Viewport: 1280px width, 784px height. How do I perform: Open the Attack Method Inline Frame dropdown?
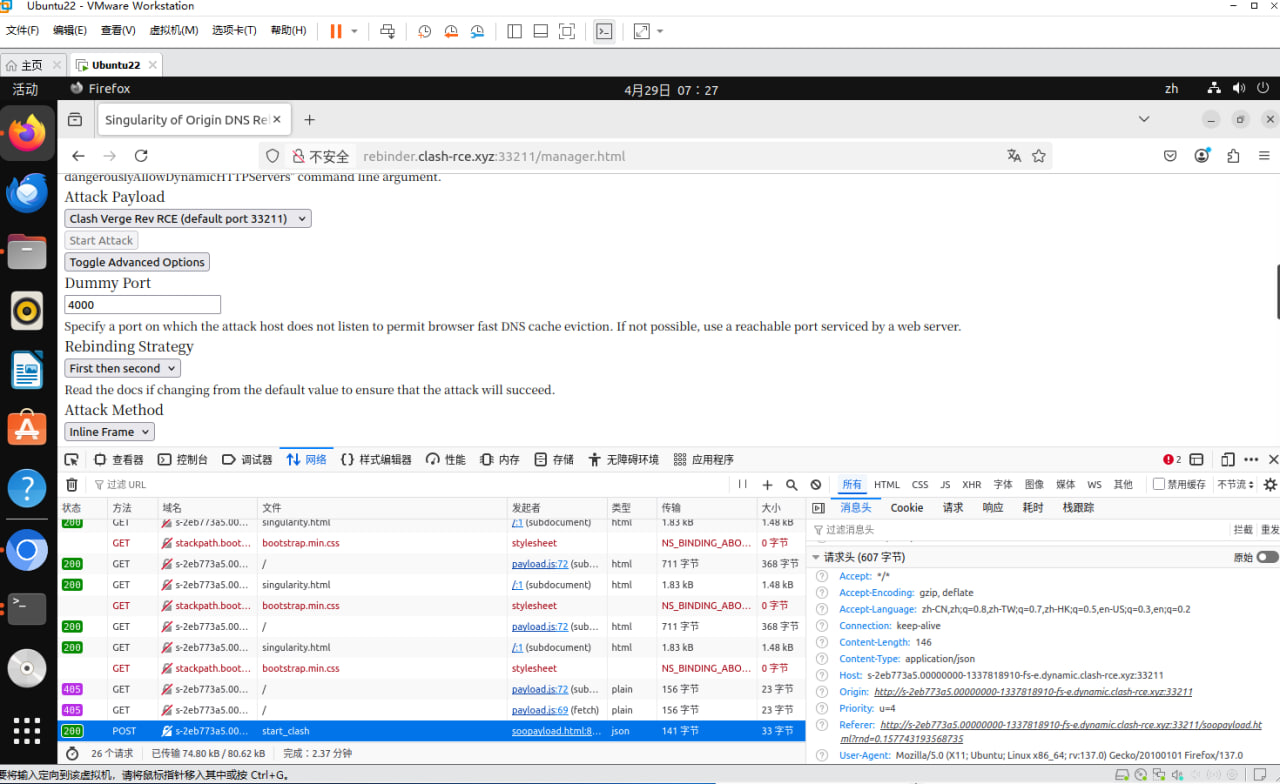tap(110, 432)
